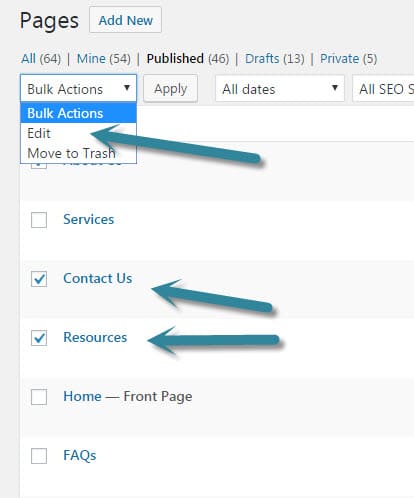Choose Edit from bulk actions list

click(x=78, y=133)
